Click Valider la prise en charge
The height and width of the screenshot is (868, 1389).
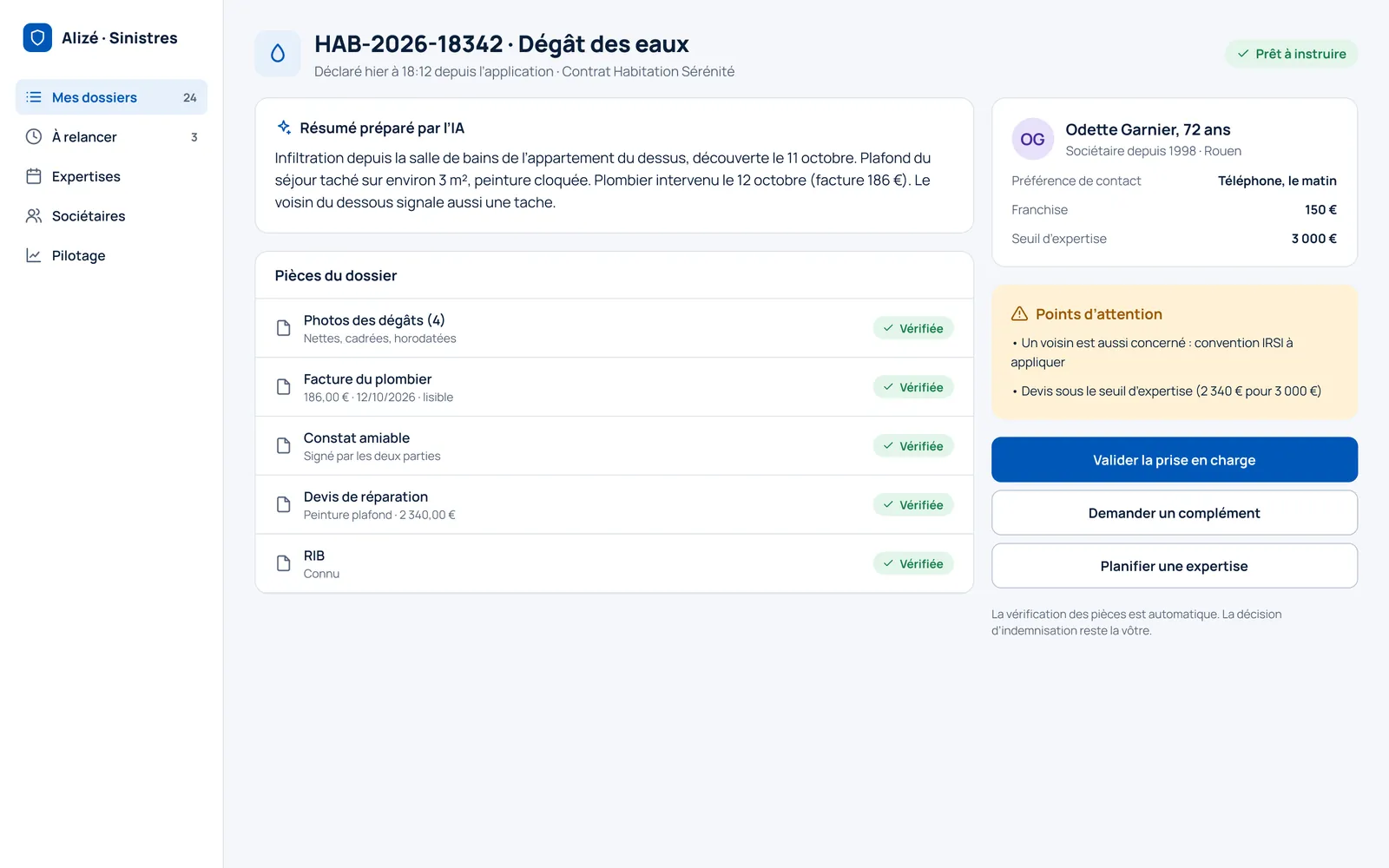pyautogui.click(x=1175, y=460)
